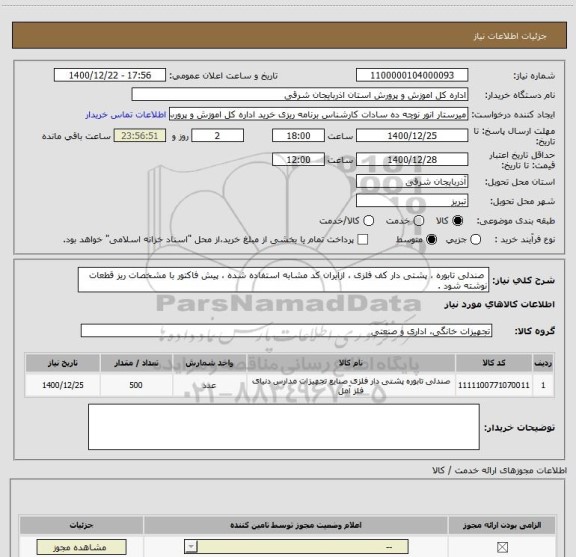The height and width of the screenshot is (557, 576).
Task: Select the response deadline date 1400/12/25 field
Action: click(x=412, y=136)
